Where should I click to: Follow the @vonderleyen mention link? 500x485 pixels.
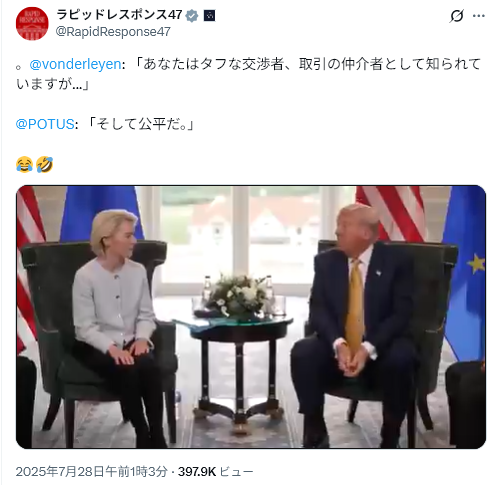75,64
